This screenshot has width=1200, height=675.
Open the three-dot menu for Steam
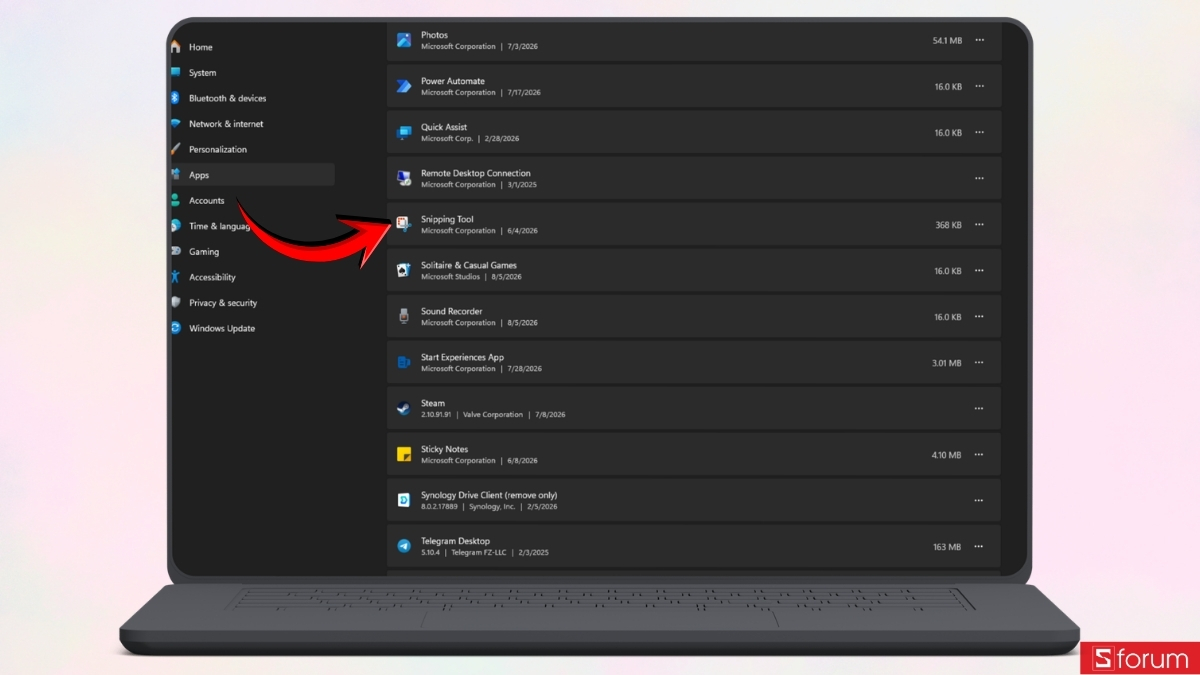(979, 408)
